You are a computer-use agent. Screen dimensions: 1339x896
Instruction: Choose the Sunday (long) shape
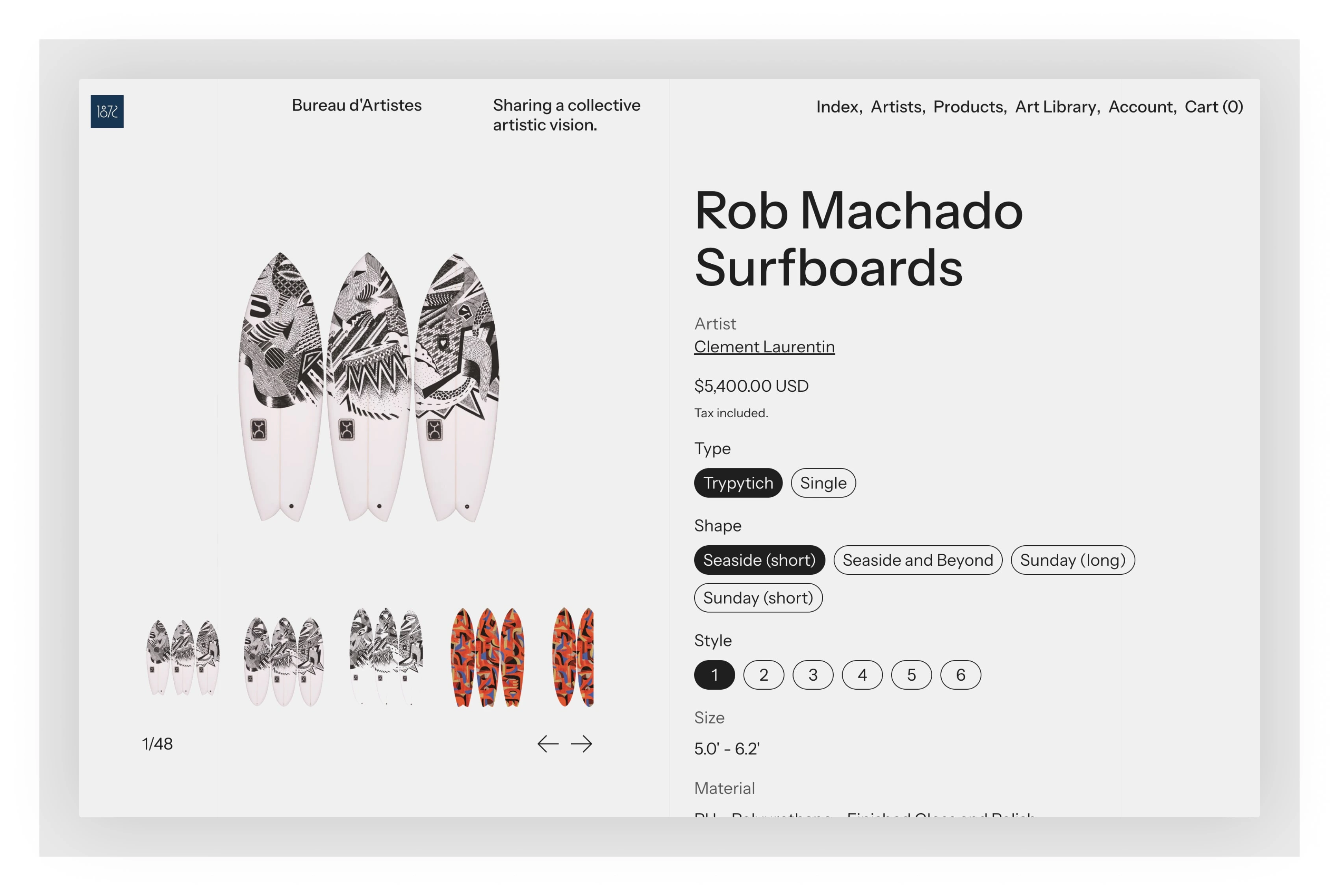1073,560
